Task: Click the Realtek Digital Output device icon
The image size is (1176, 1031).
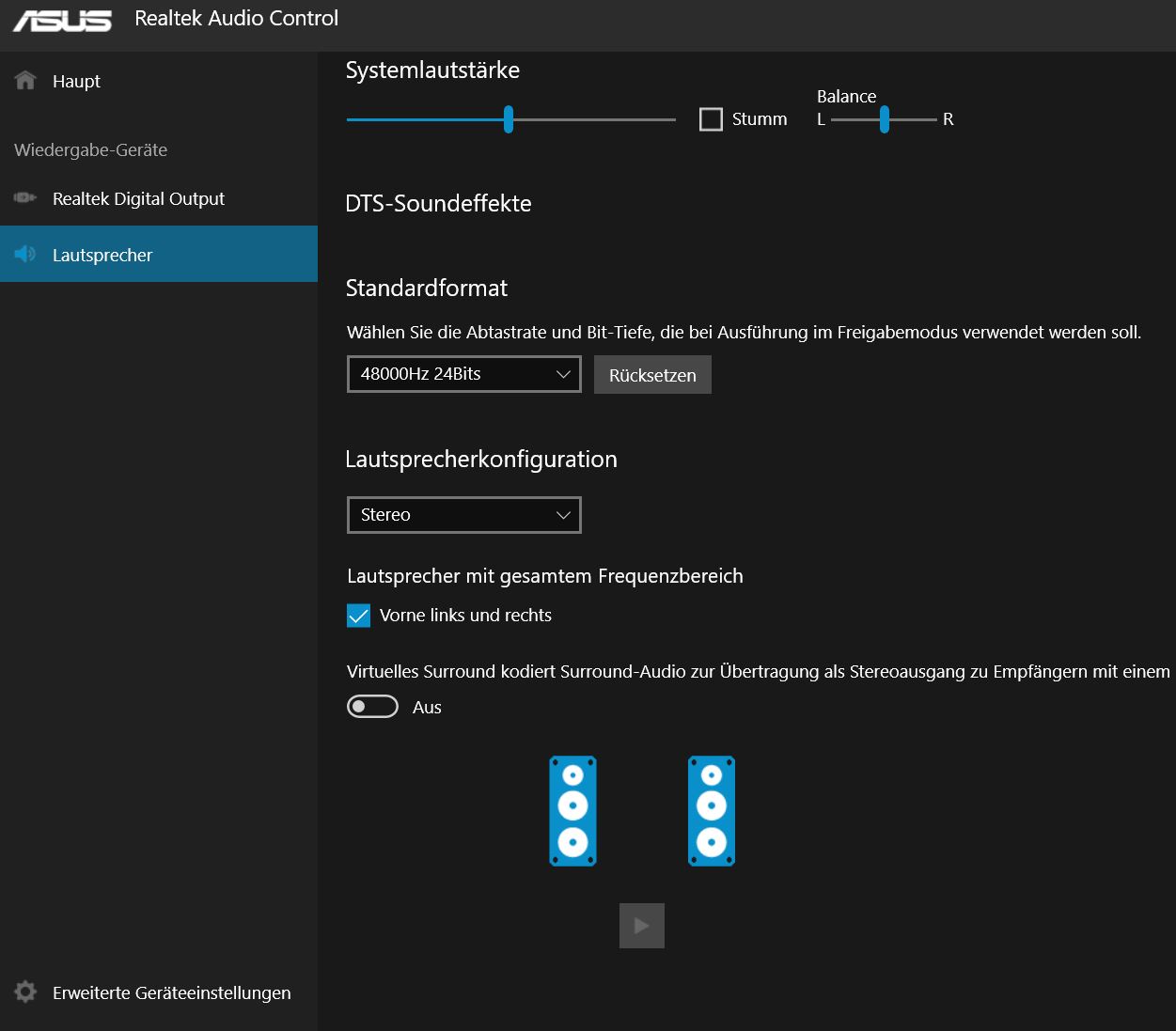Action: [x=25, y=198]
